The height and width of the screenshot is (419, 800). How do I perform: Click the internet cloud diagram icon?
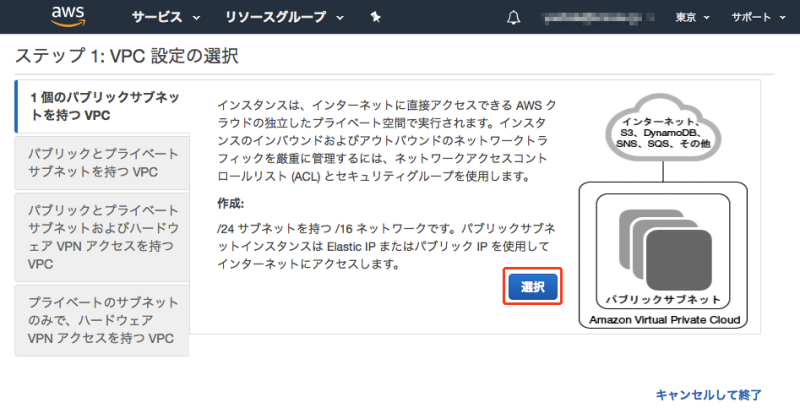click(x=663, y=127)
